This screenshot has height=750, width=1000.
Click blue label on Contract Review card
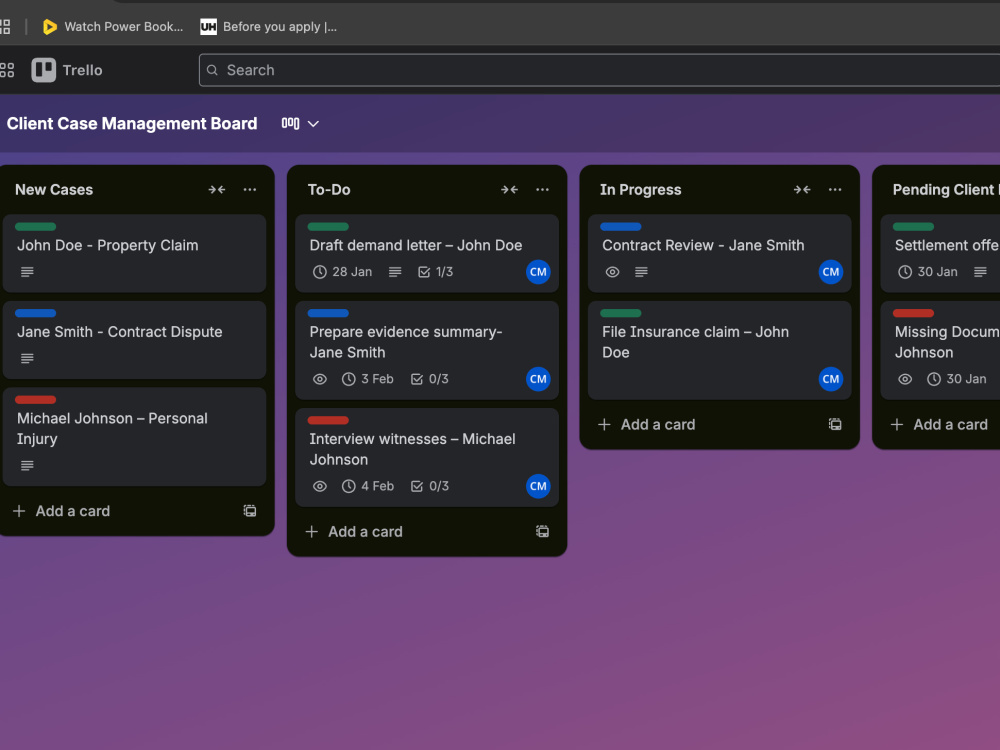click(x=621, y=226)
